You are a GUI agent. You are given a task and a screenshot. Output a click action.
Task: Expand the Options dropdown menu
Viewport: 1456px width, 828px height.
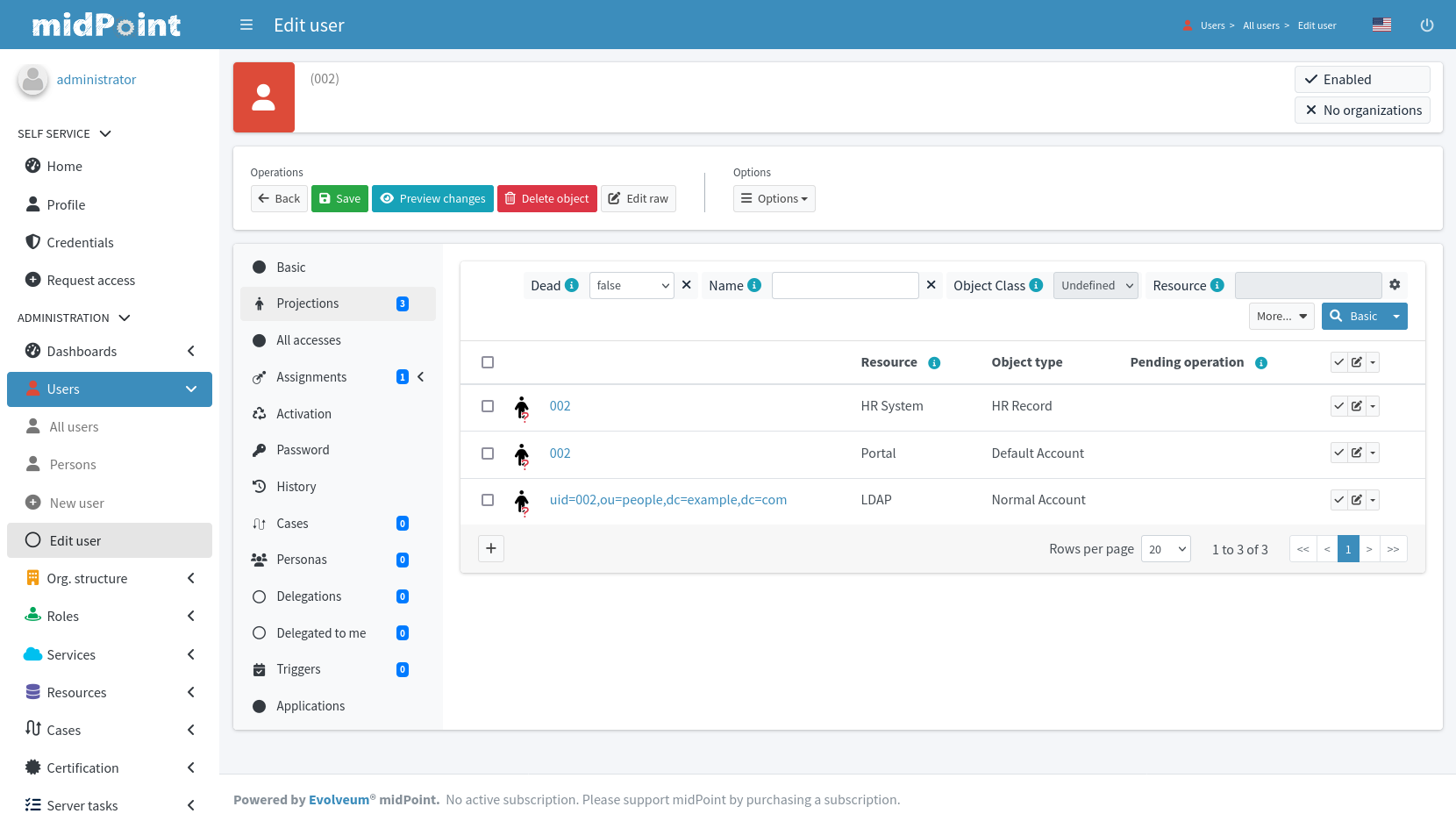[x=774, y=199]
